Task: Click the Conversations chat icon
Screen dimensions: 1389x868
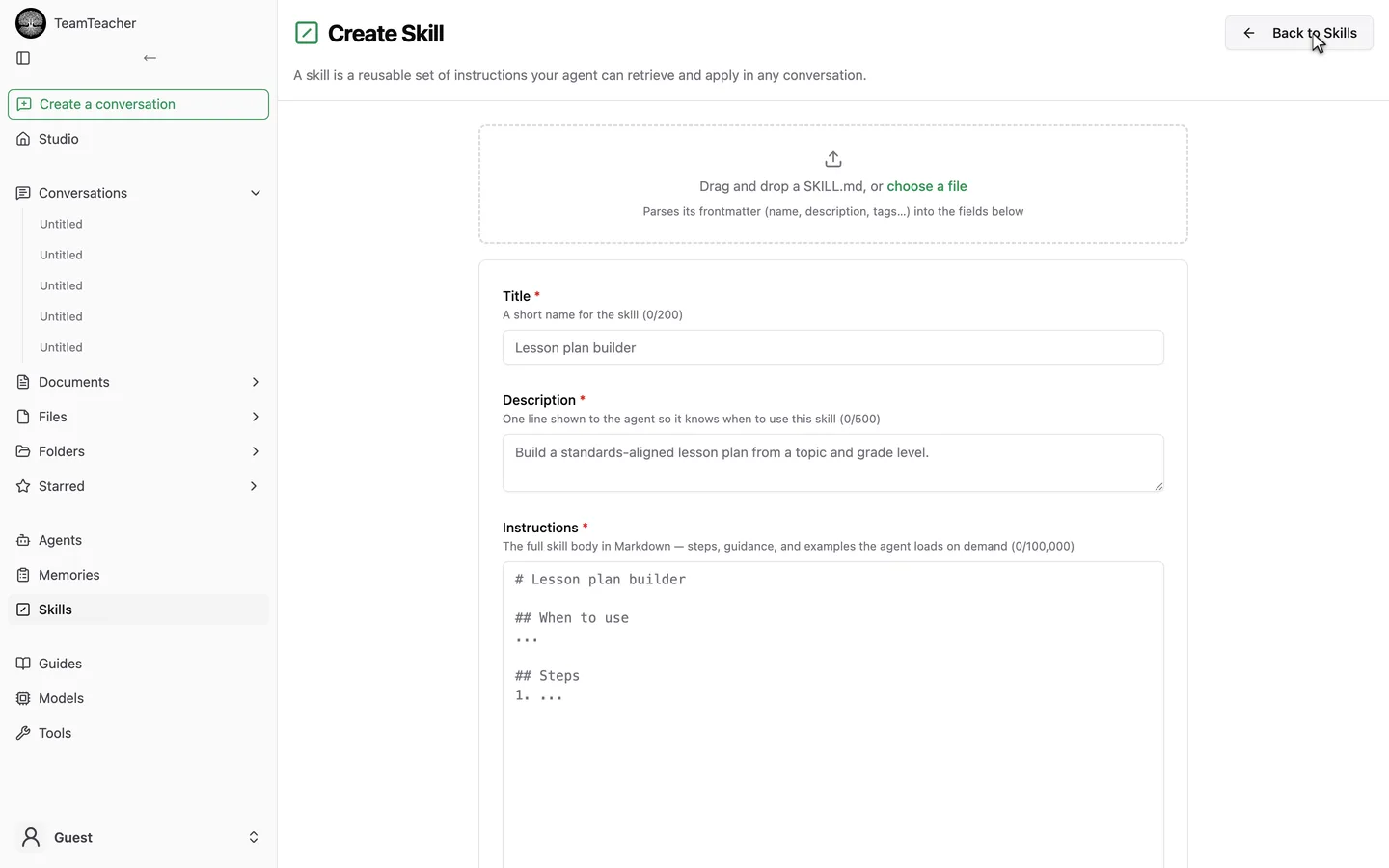Action: coord(23,193)
